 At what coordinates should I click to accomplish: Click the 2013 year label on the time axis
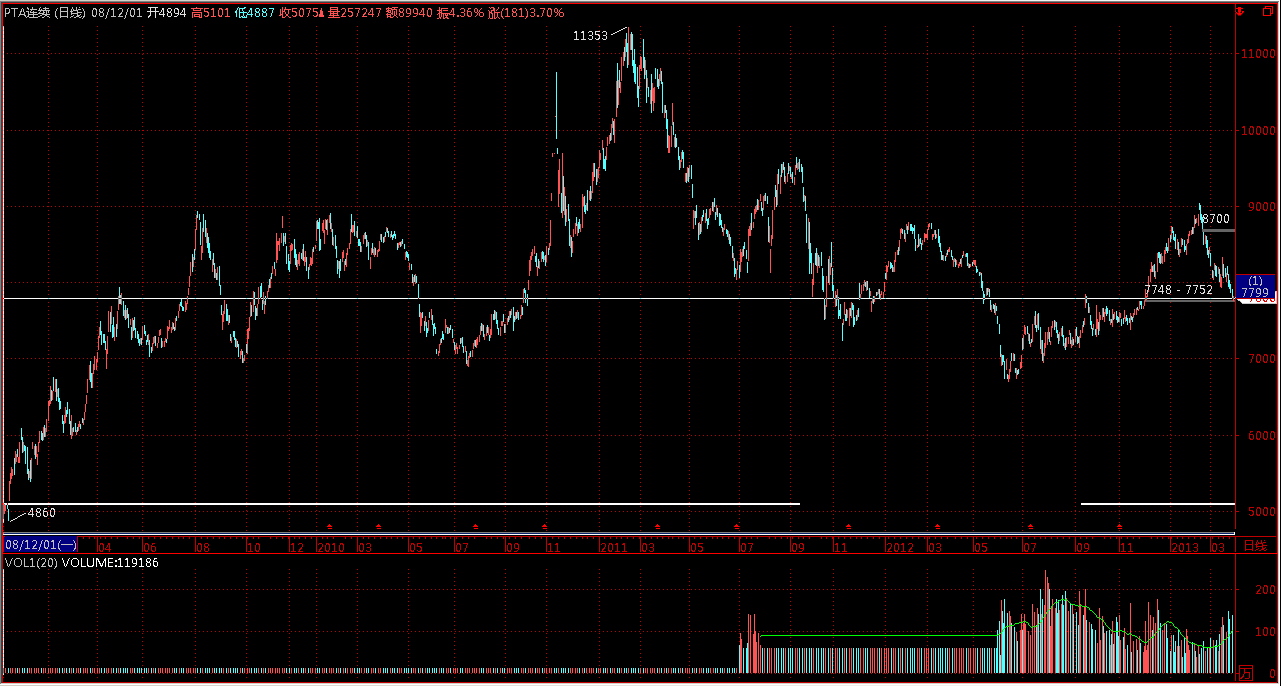click(1185, 546)
